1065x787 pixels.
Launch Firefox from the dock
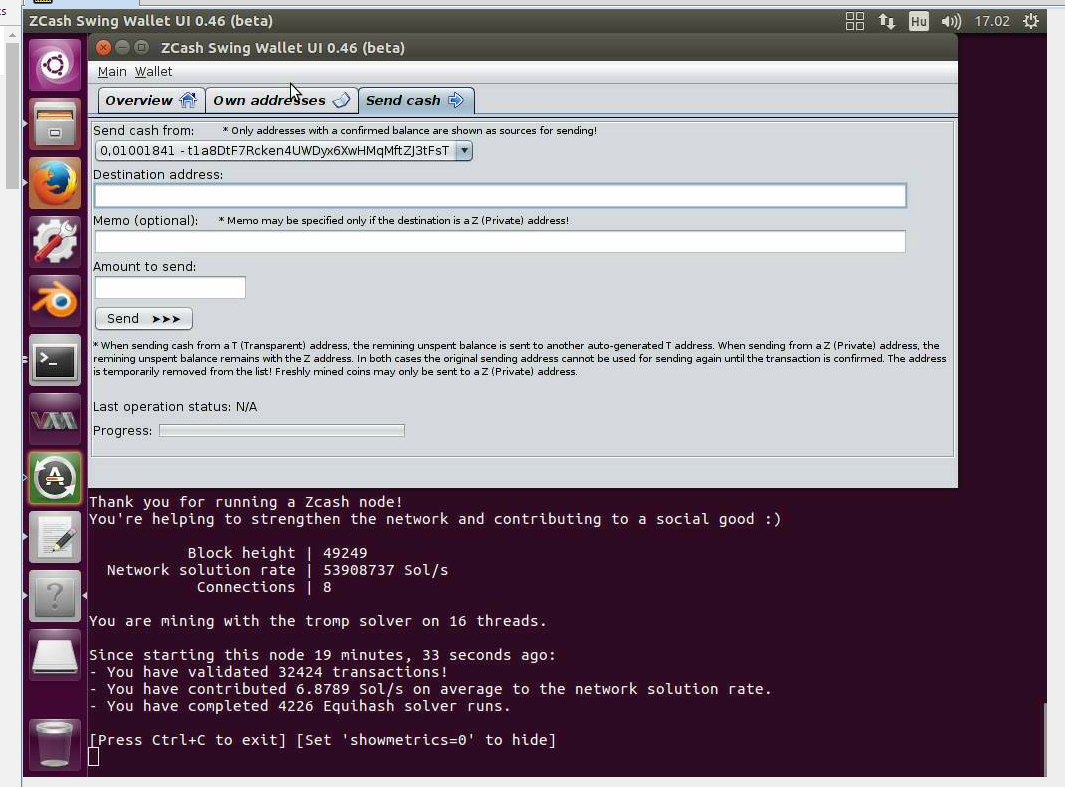(x=55, y=183)
